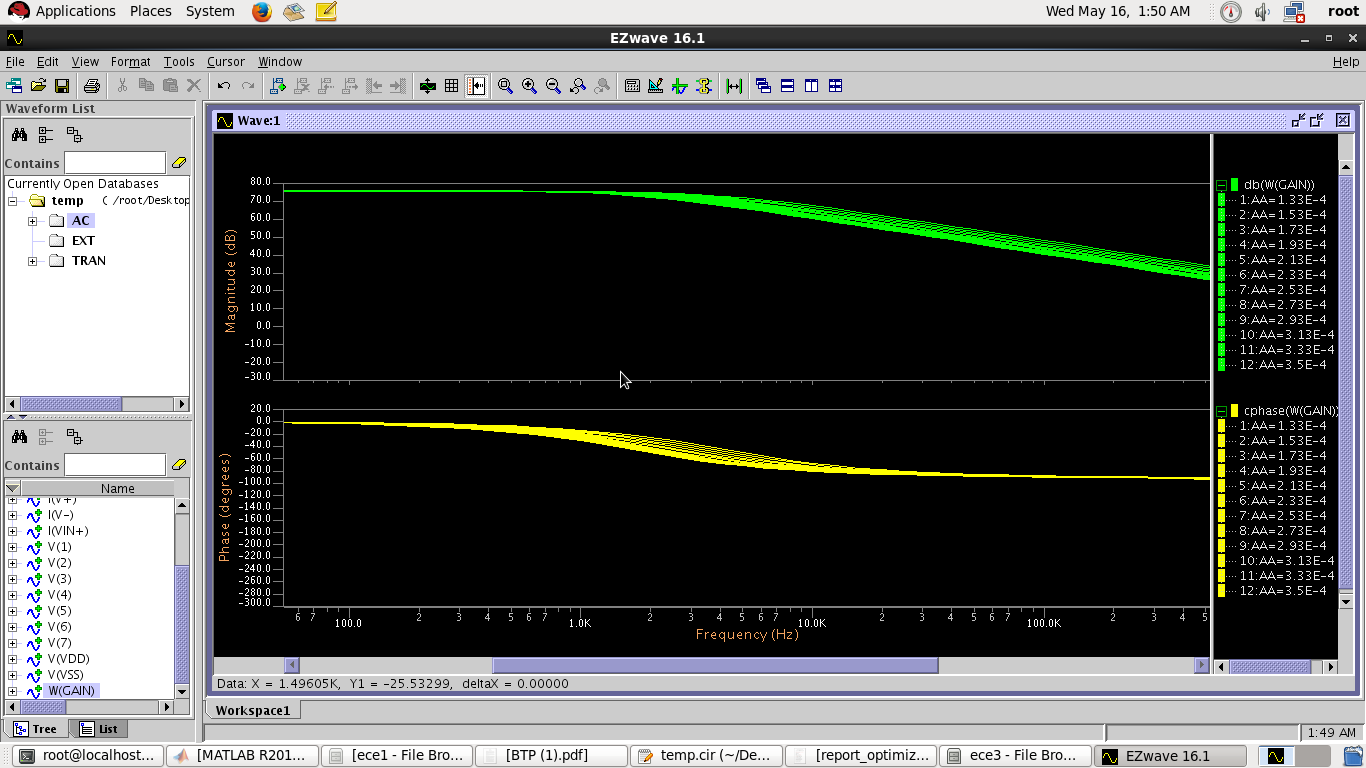
Task: Click yellow swatch for 12:AA=3.5E-4 phase
Action: [1221, 591]
